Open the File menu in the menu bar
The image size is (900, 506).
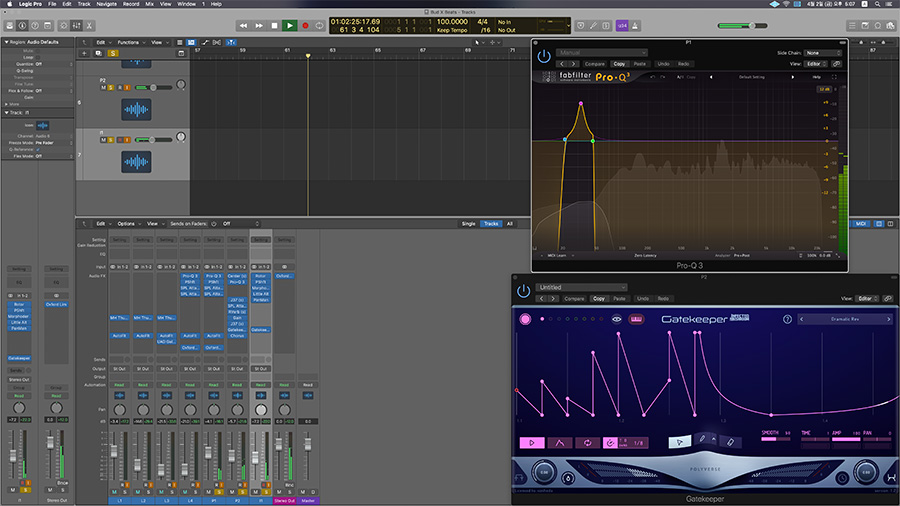coord(52,4)
